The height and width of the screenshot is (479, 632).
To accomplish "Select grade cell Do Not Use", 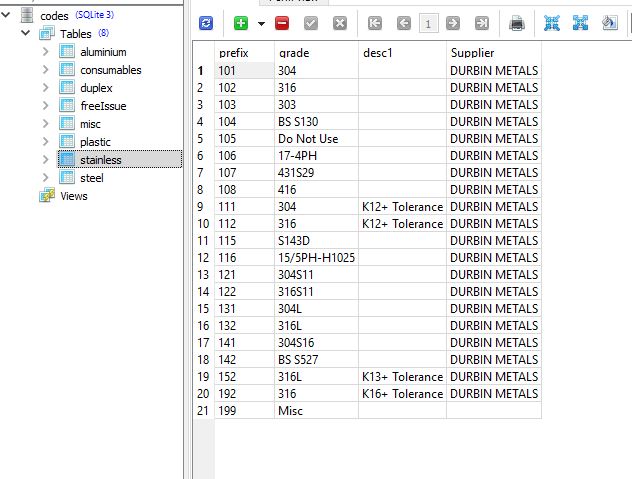I will [x=316, y=138].
